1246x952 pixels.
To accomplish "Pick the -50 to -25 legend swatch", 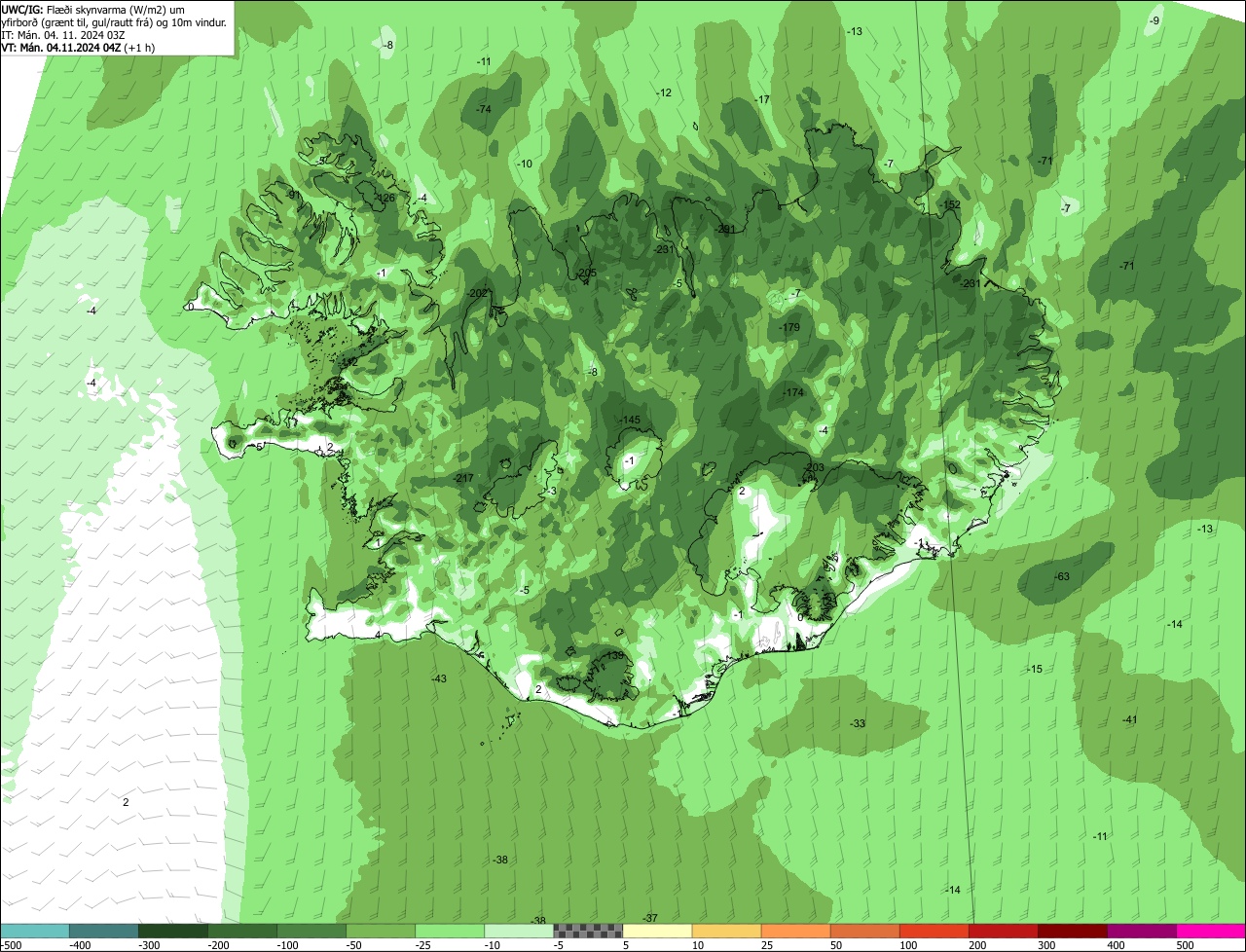I will [x=381, y=931].
